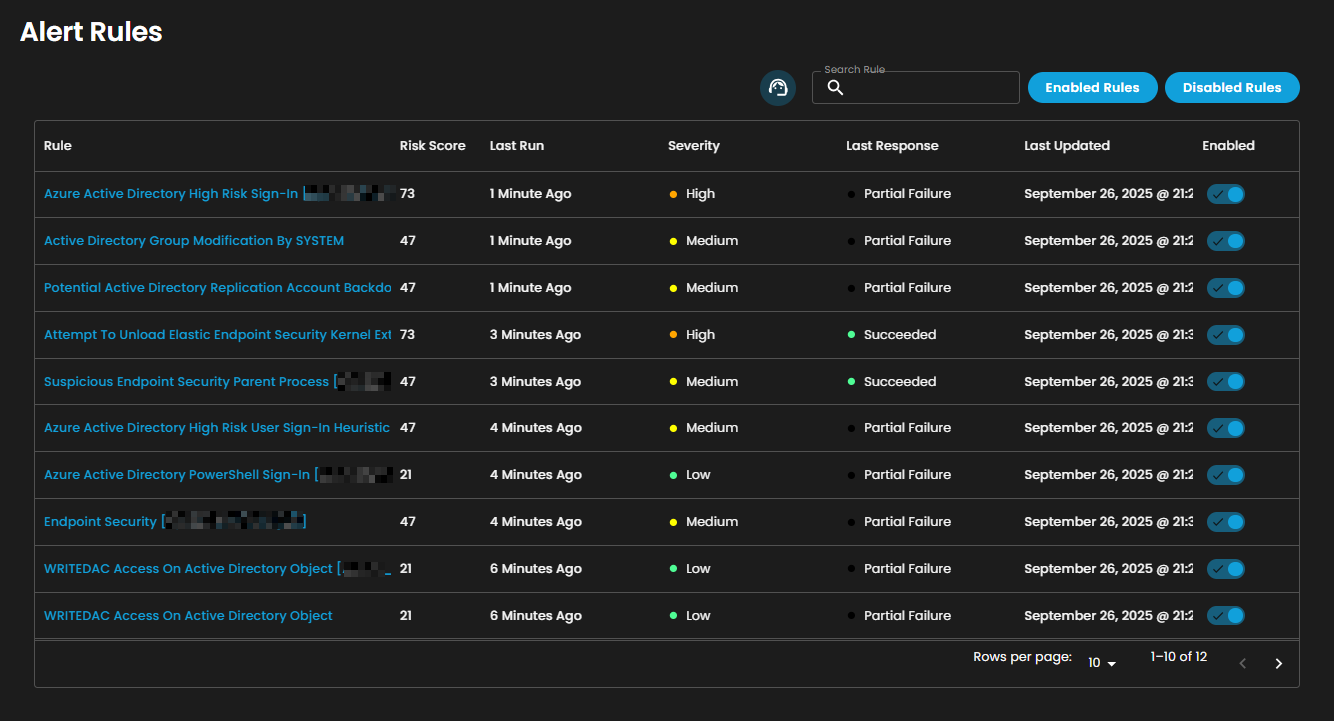Go to next page of rules
The width and height of the screenshot is (1334, 721).
pos(1278,663)
